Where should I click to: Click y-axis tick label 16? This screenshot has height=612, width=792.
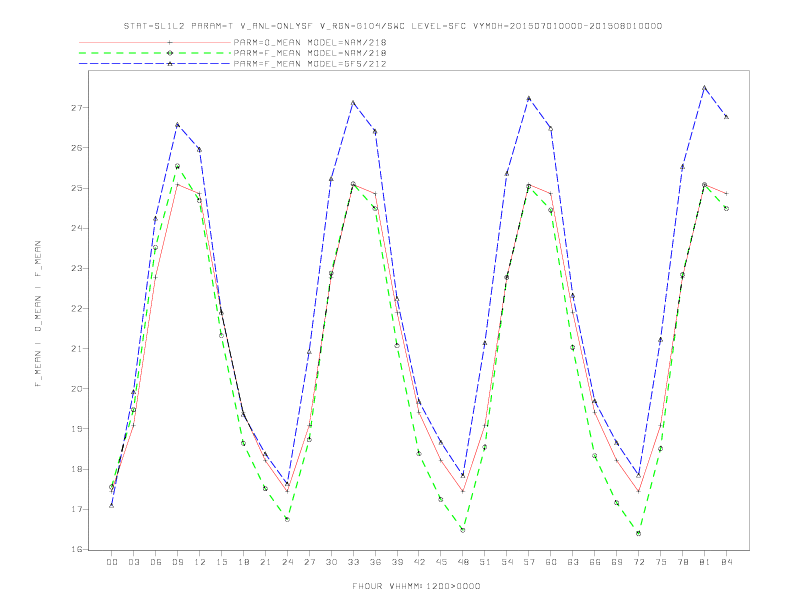coord(77,549)
